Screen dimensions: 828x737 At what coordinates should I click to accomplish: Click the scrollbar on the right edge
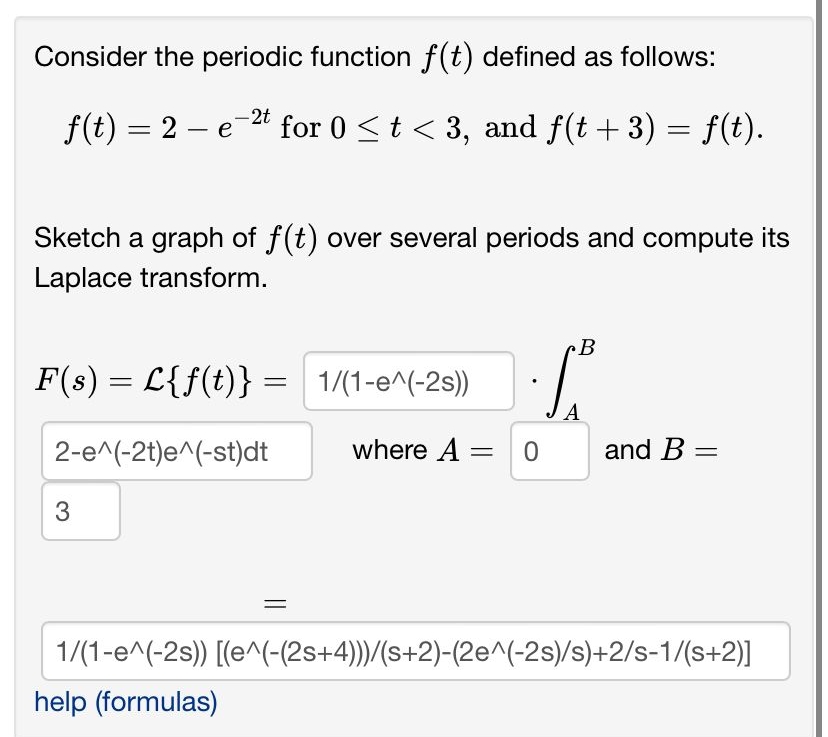(820, 370)
